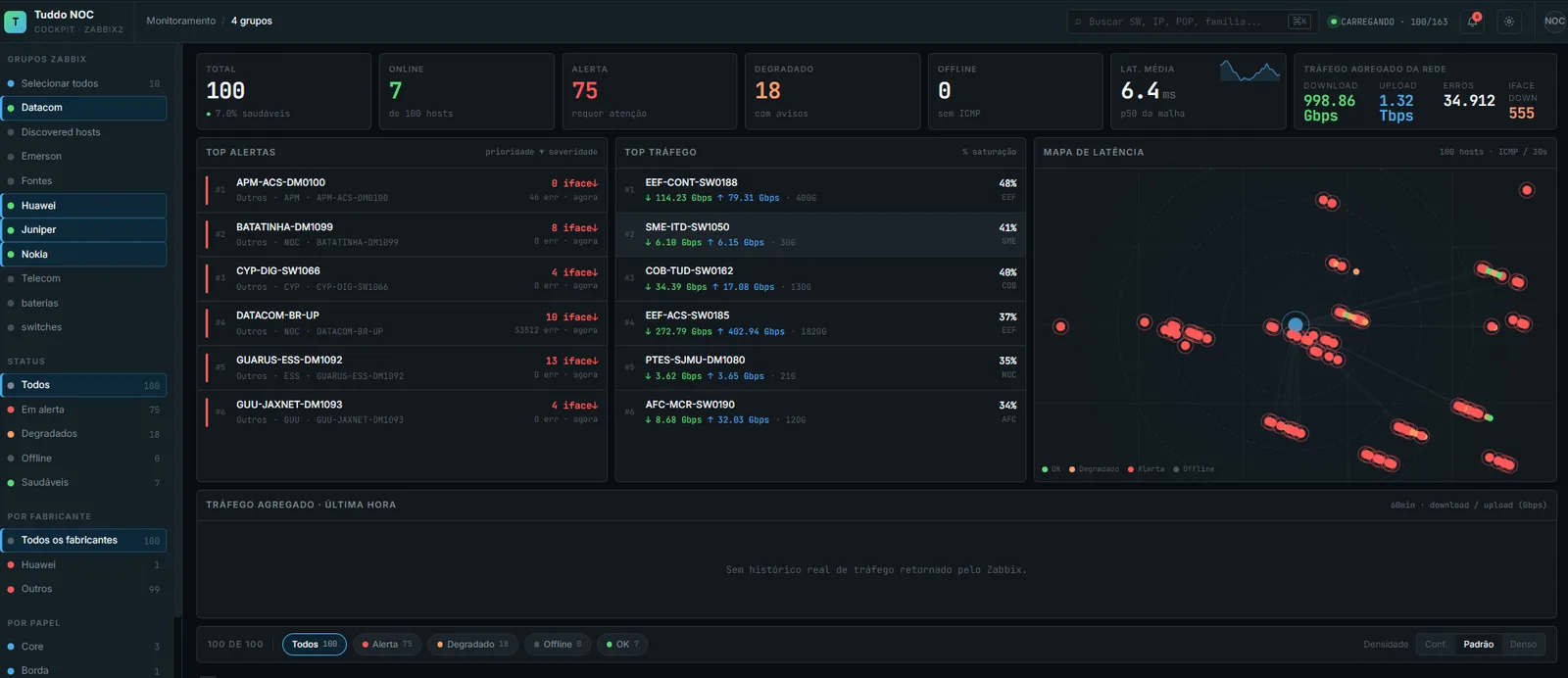Open alert GUU-JAXNET-DM1093
Viewport: 1568px width, 678px height.
[x=402, y=412]
